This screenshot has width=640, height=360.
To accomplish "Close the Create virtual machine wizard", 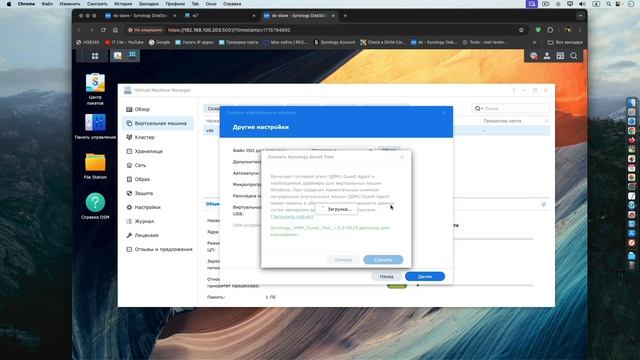I will 444,112.
